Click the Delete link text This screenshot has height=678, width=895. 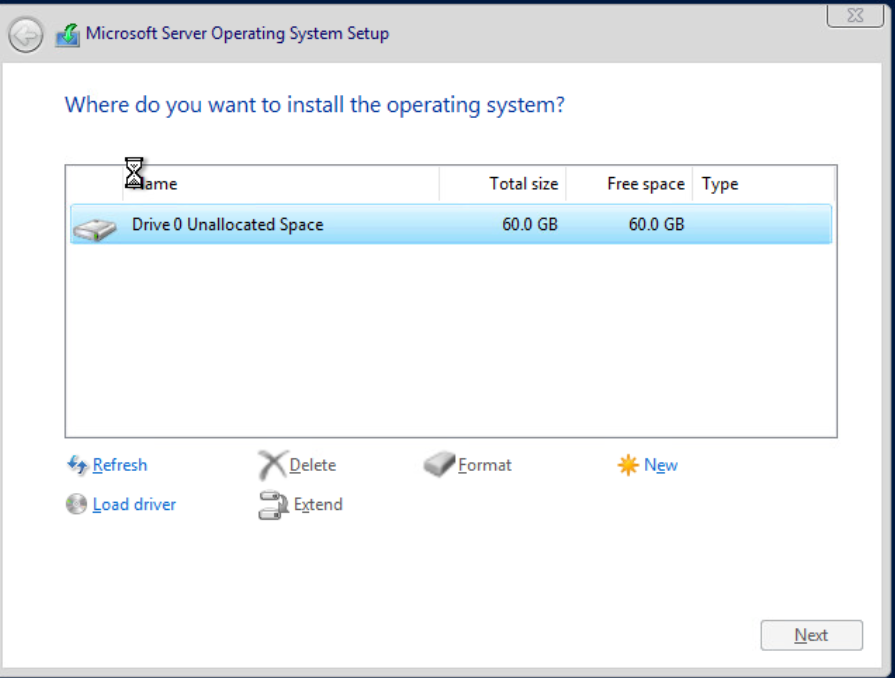(312, 465)
